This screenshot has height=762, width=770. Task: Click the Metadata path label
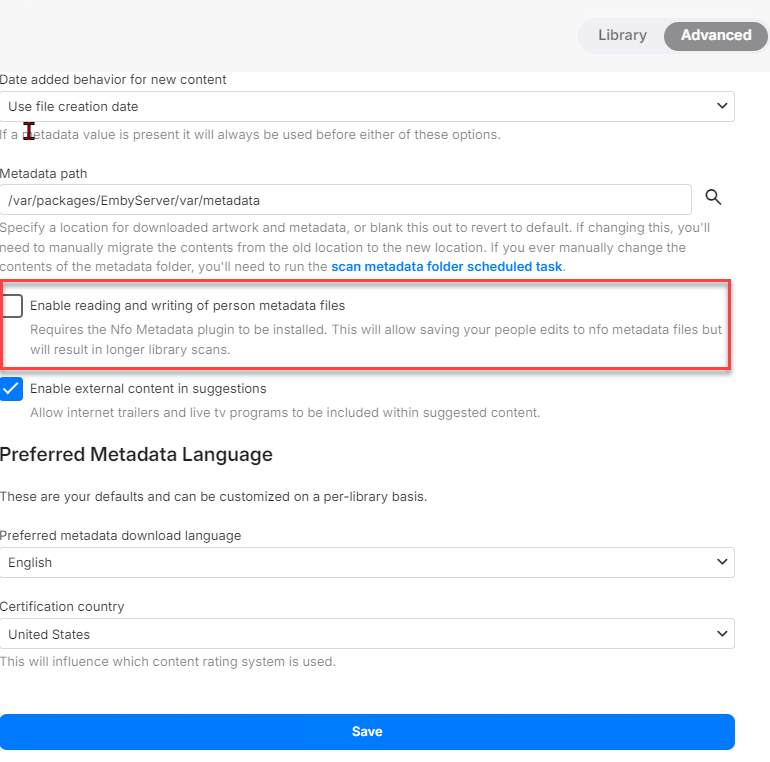point(43,174)
